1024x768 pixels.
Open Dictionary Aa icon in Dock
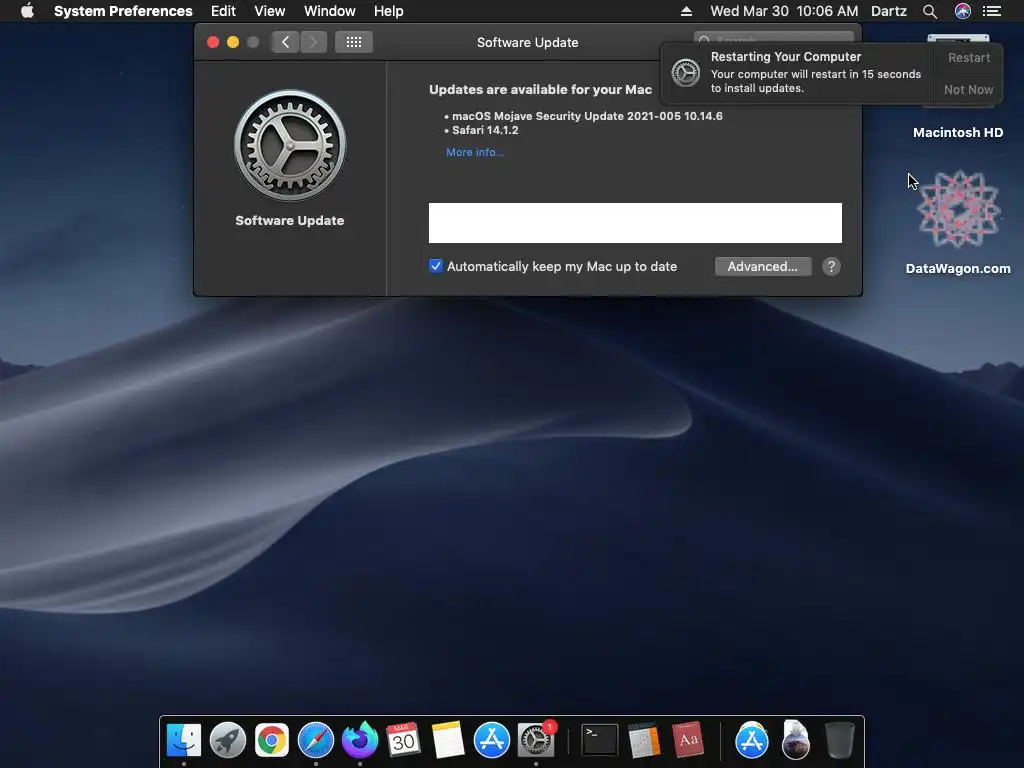pyautogui.click(x=688, y=740)
